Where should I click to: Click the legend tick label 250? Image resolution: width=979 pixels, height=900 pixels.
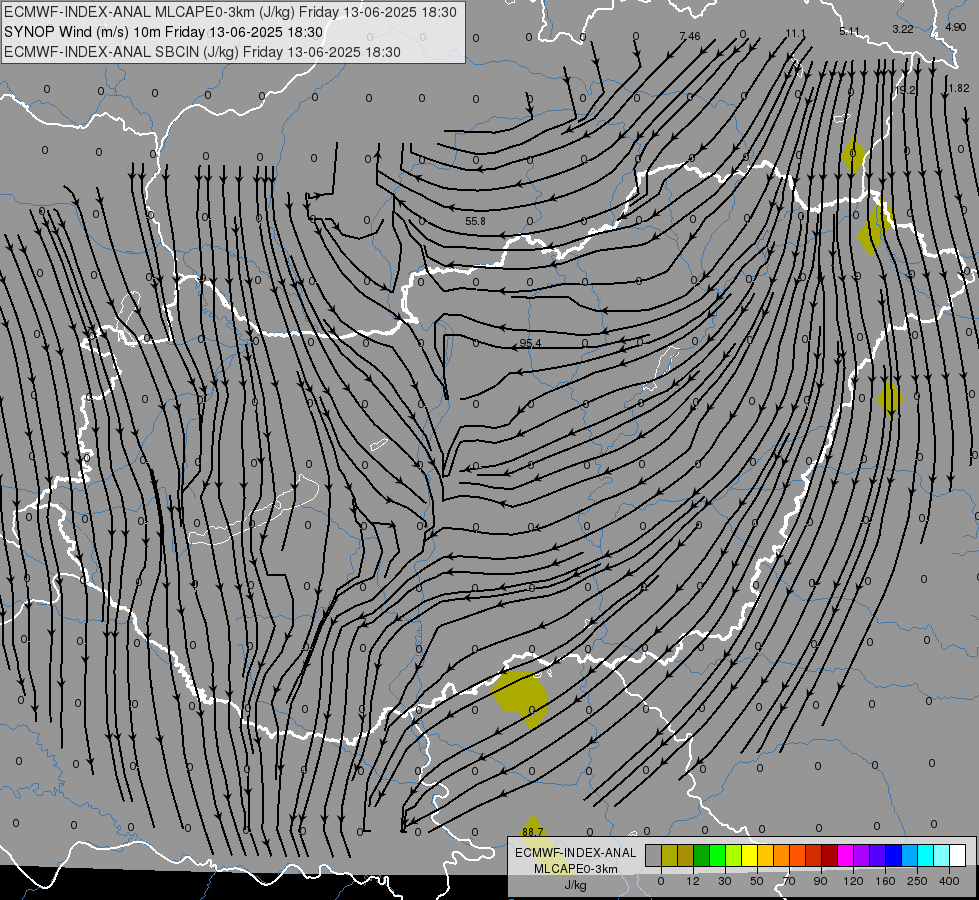tap(917, 881)
